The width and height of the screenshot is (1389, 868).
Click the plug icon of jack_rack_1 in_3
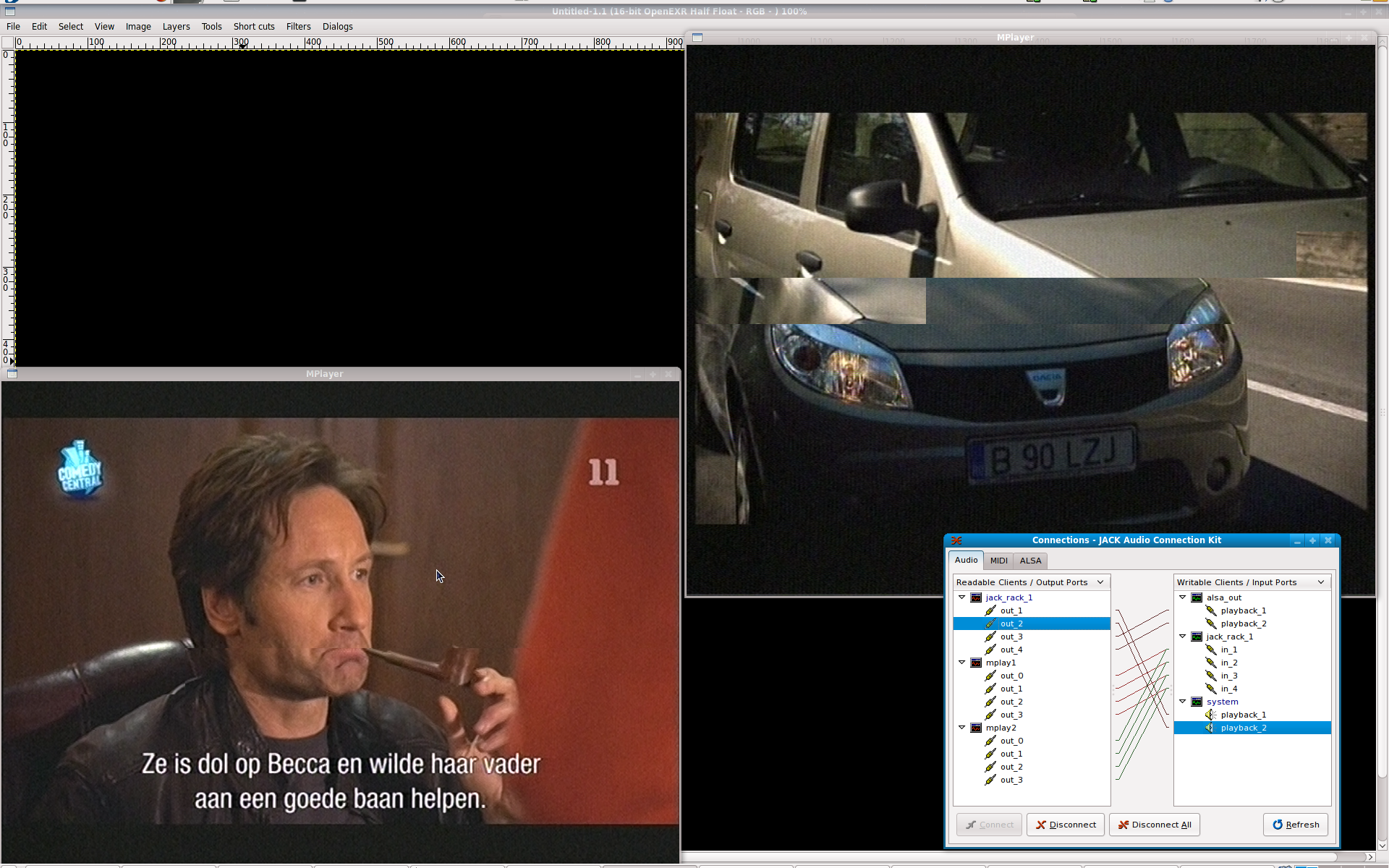click(x=1211, y=676)
